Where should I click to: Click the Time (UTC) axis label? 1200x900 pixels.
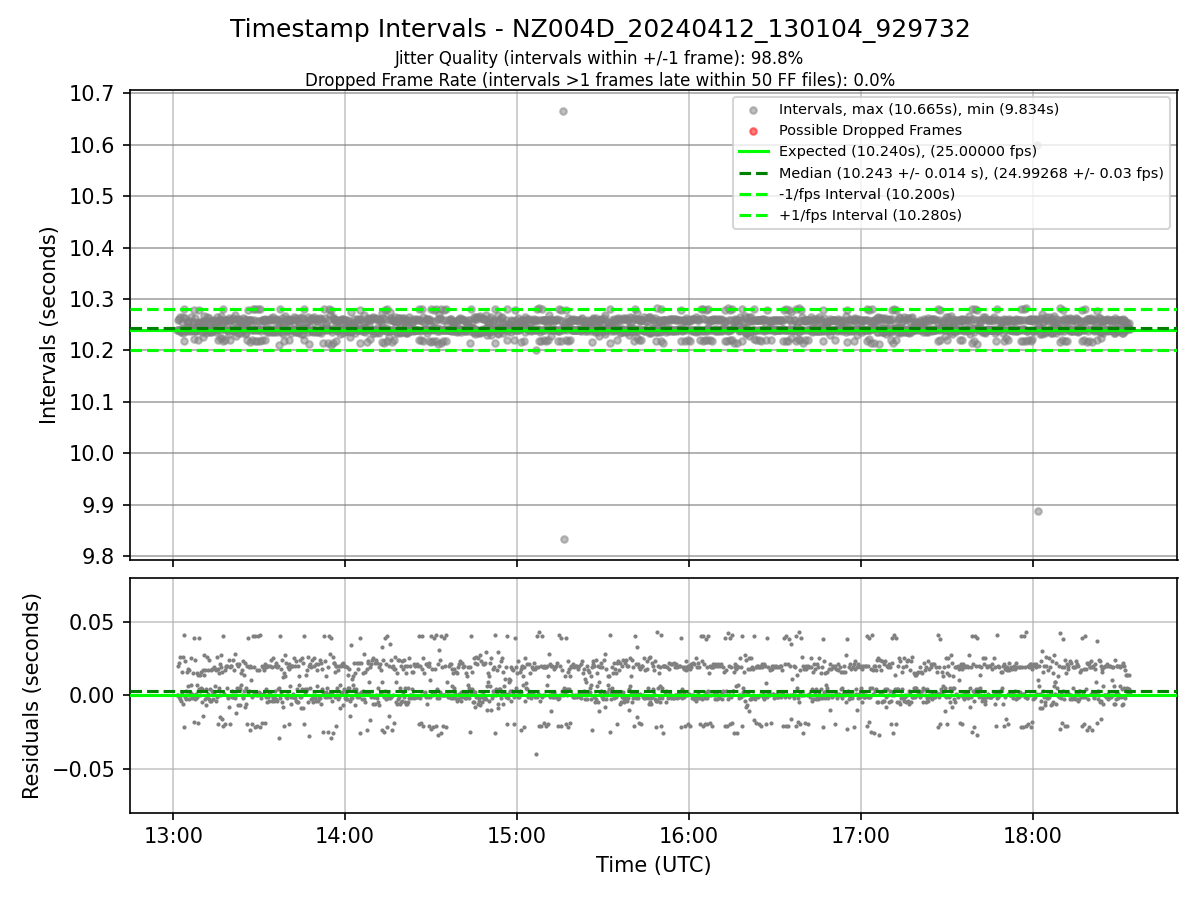[x=653, y=865]
